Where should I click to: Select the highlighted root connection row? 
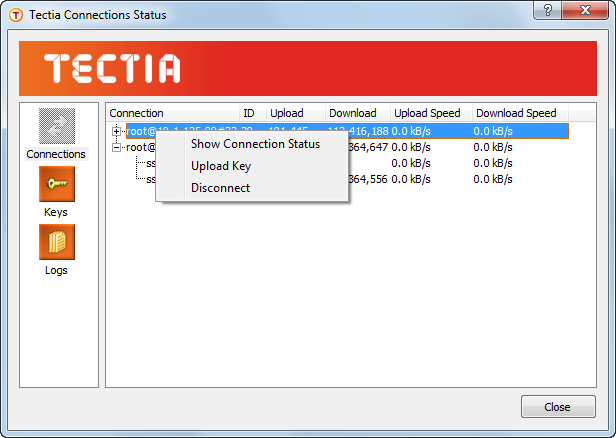[347, 131]
